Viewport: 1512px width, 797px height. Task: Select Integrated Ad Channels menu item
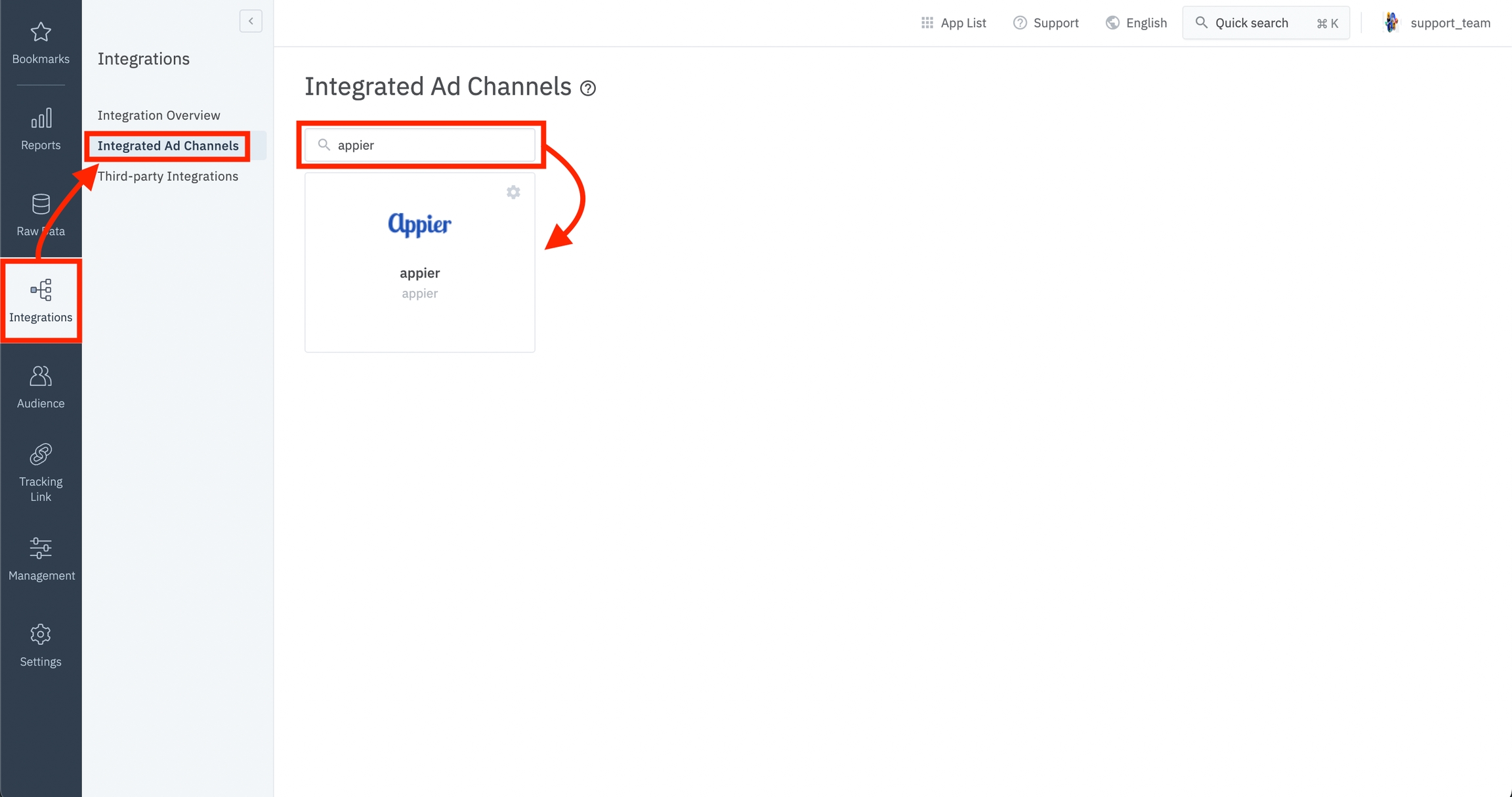(x=168, y=146)
